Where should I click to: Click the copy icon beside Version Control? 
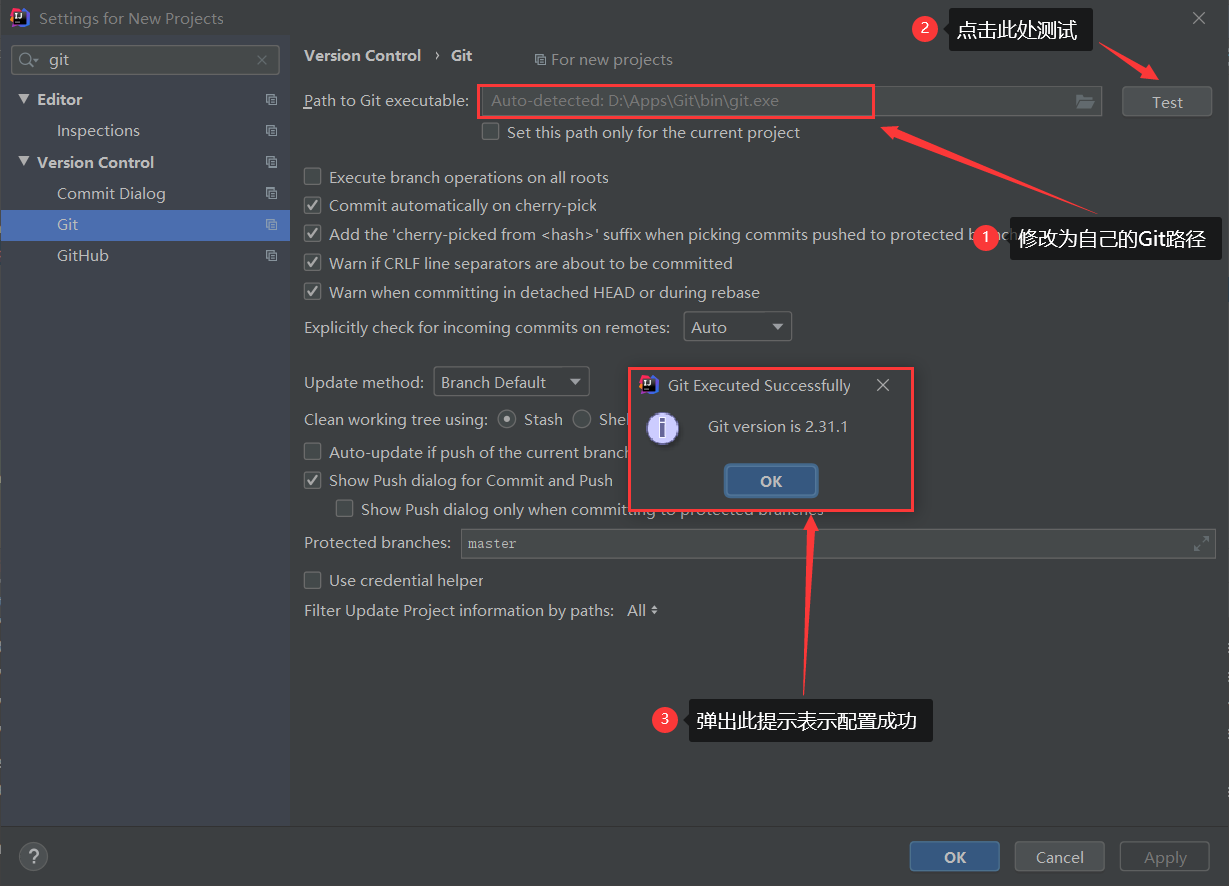[x=271, y=162]
